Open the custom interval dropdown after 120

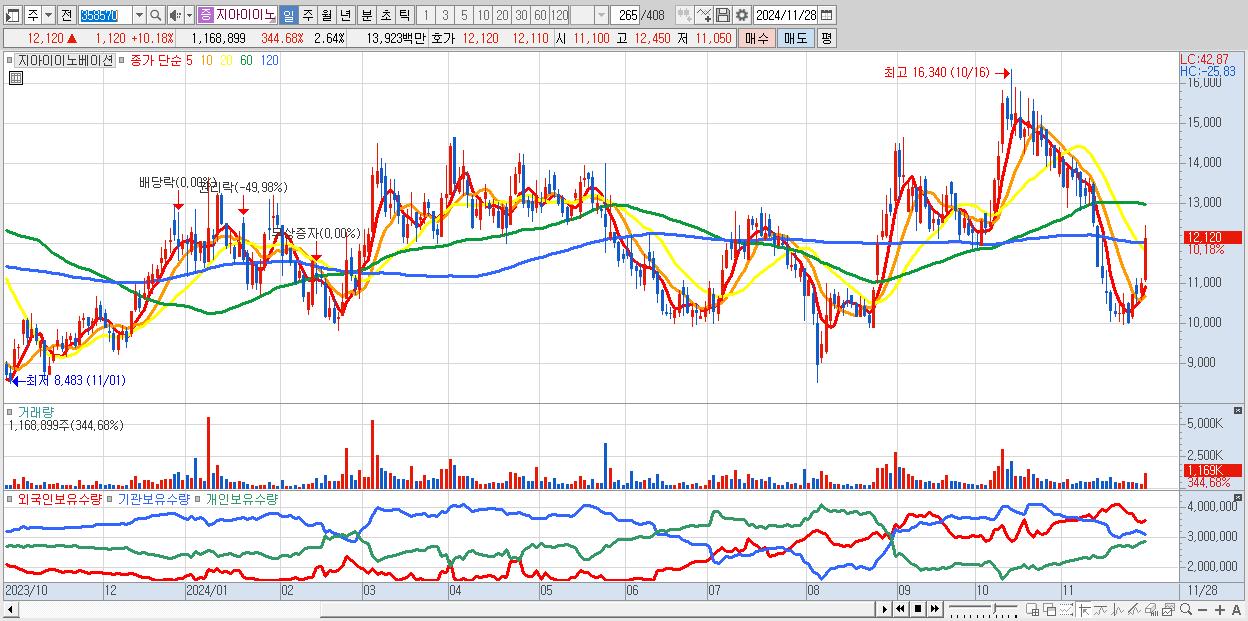click(x=601, y=15)
